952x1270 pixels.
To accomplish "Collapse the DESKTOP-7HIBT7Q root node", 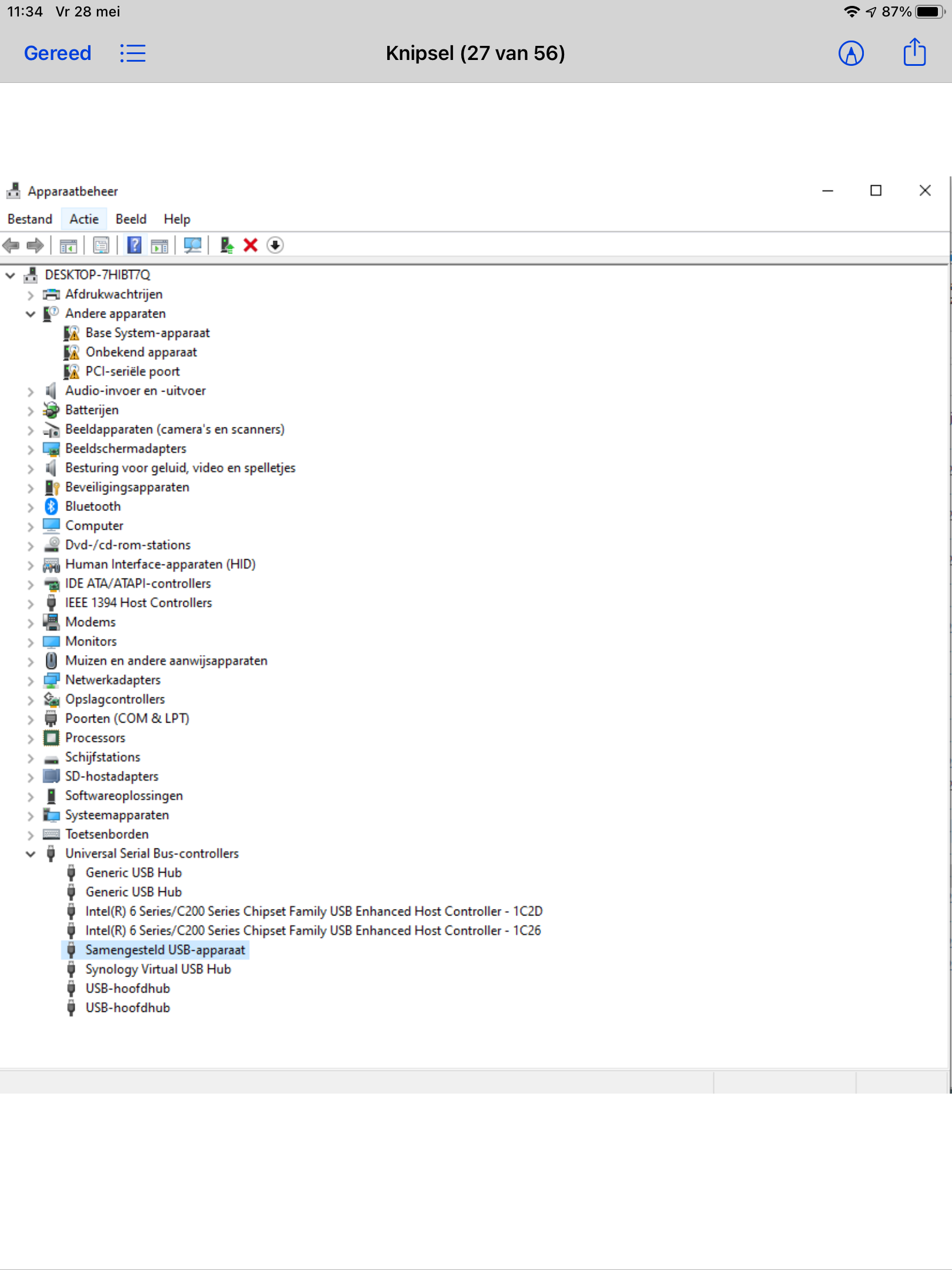I will (x=11, y=275).
